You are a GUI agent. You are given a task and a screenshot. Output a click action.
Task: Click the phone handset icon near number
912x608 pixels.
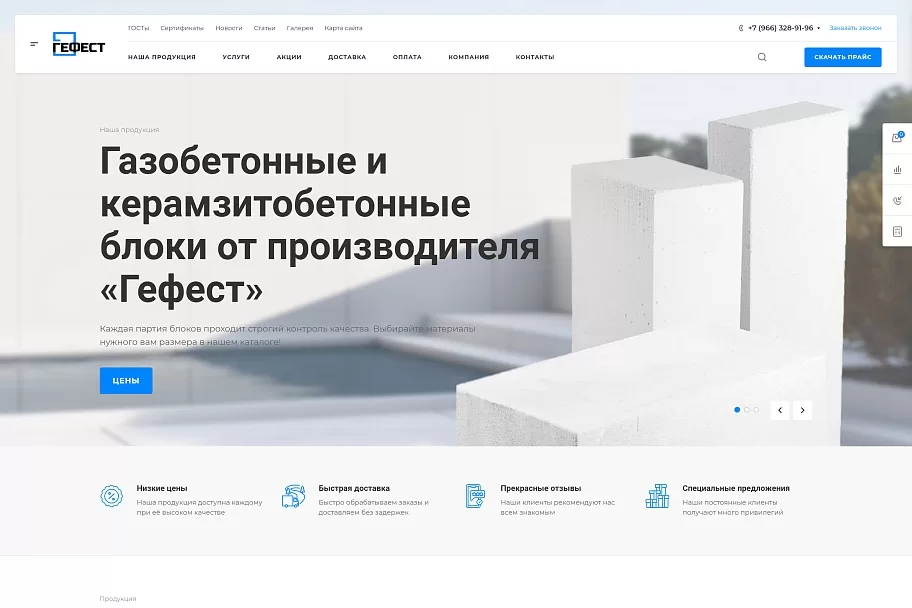741,28
